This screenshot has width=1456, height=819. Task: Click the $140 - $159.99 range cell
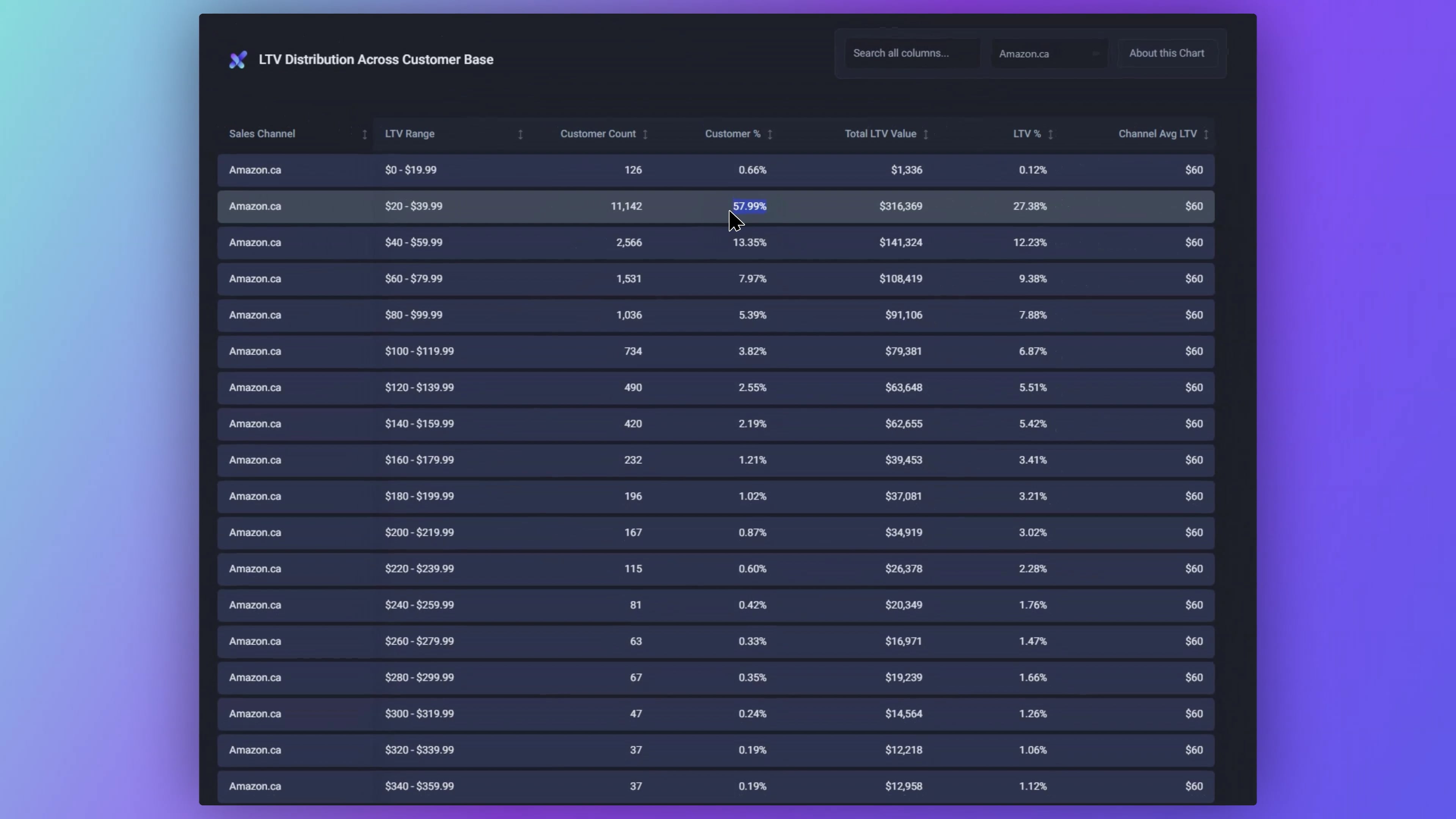(x=419, y=424)
